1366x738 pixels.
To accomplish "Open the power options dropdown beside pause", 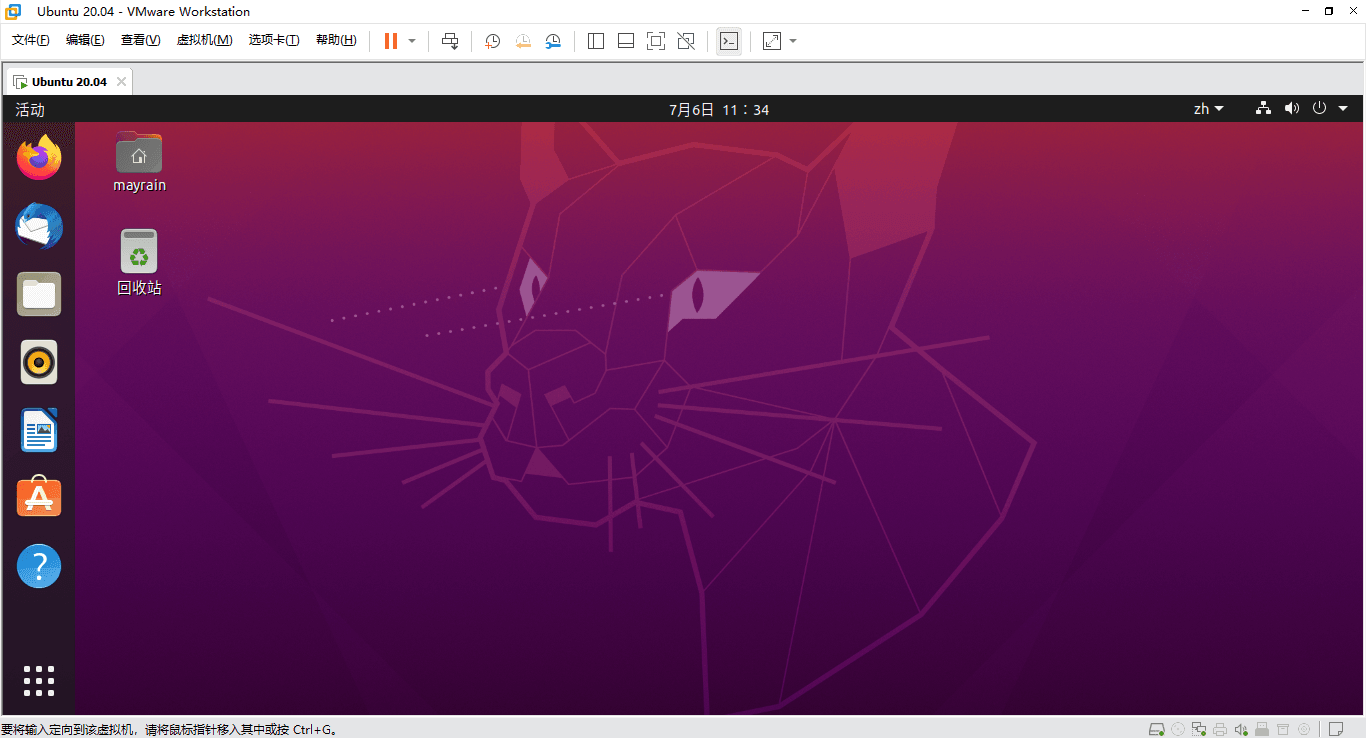I will (412, 41).
